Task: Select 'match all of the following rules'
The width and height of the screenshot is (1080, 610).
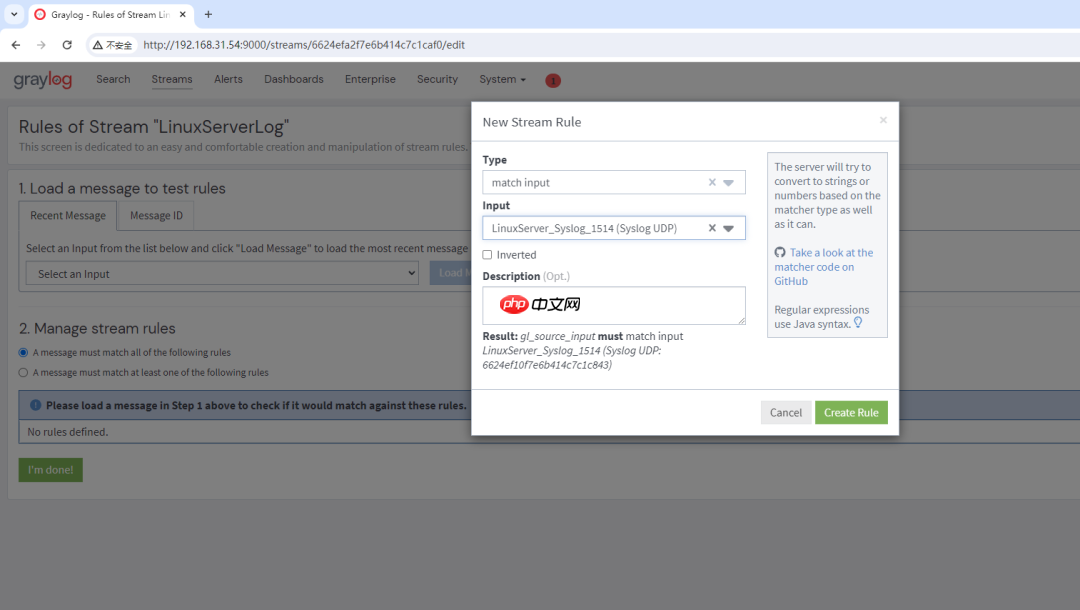Action: (23, 353)
